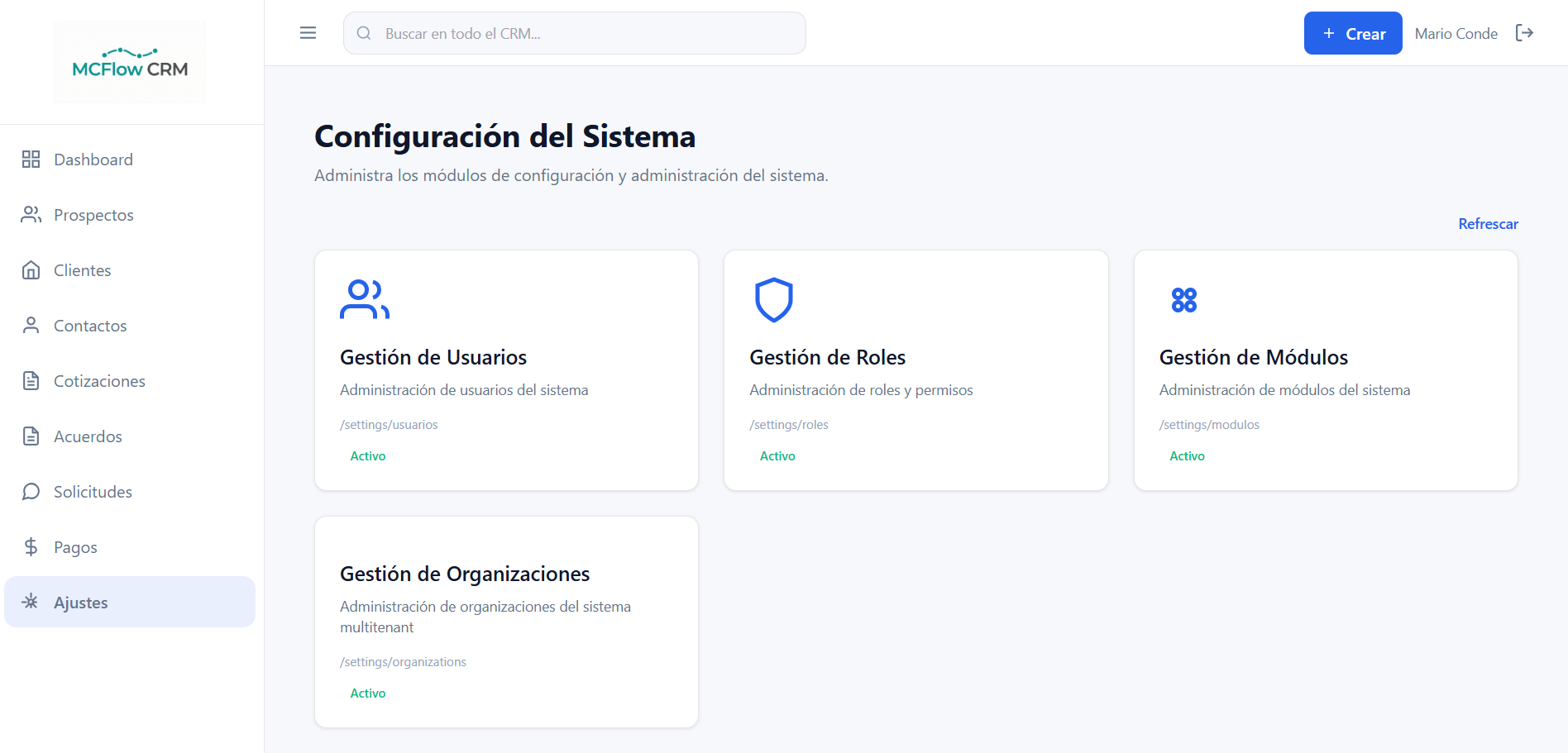Open Prospectos from the sidebar icon
Screen dimensions: 1568x753
[31, 214]
